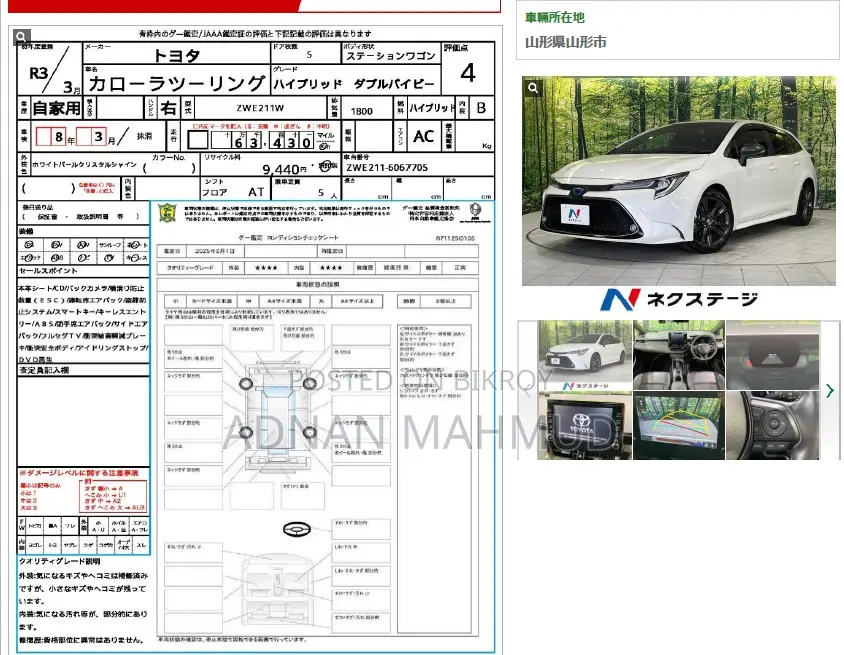Click the chassis number ZWE211-6067705
The width and height of the screenshot is (844, 655).
point(386,167)
